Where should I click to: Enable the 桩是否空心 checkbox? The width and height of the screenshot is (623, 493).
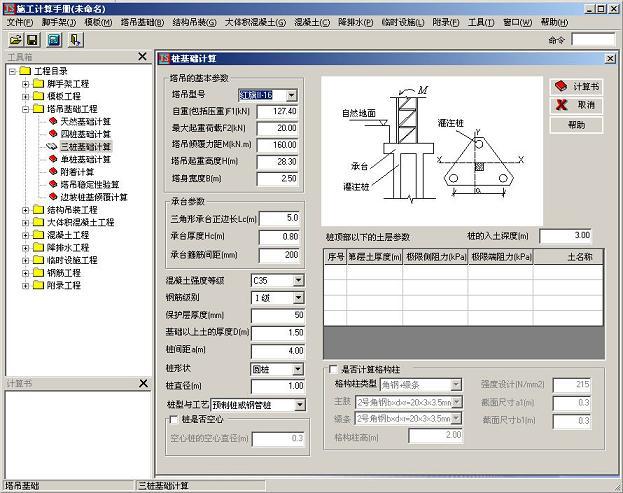[173, 420]
